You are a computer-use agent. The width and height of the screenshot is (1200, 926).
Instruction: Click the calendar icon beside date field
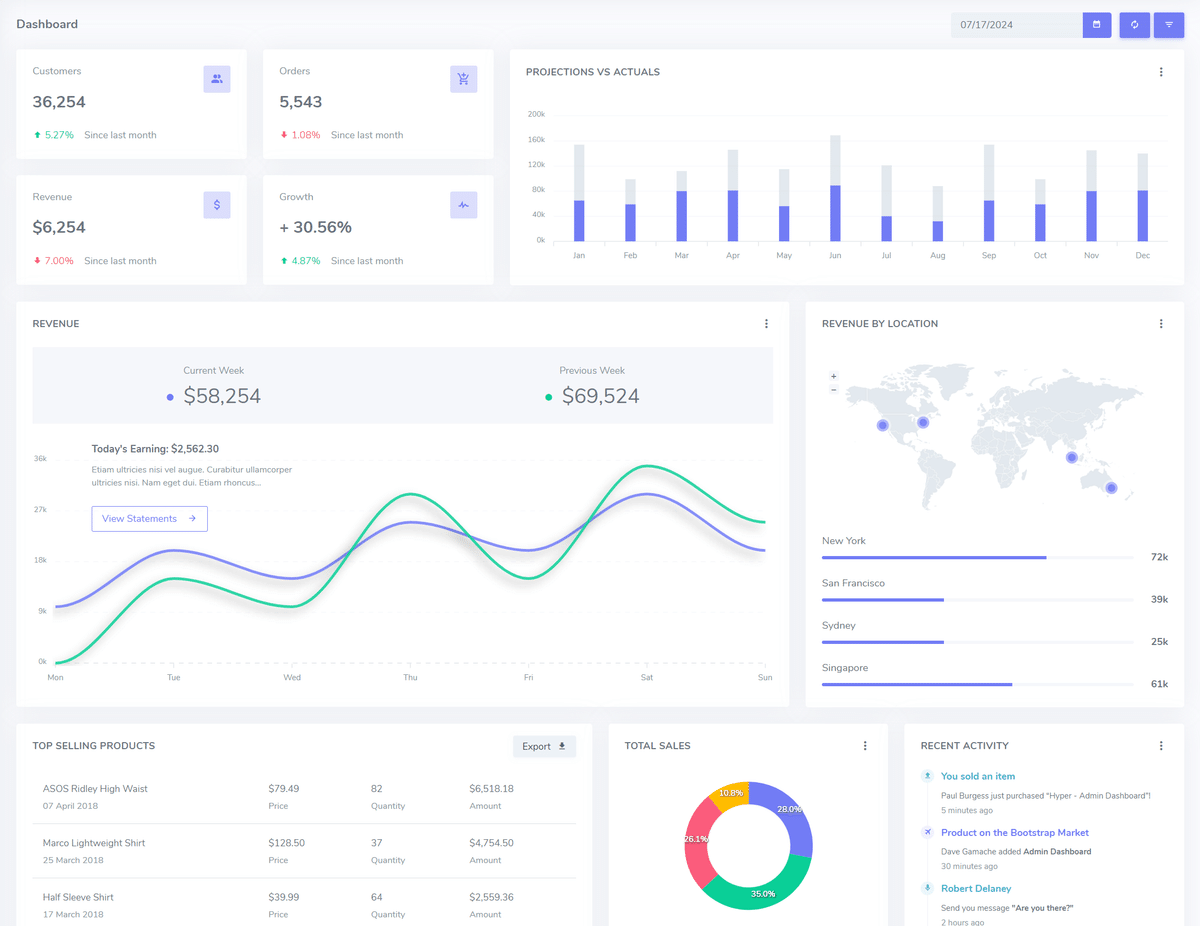[1097, 25]
